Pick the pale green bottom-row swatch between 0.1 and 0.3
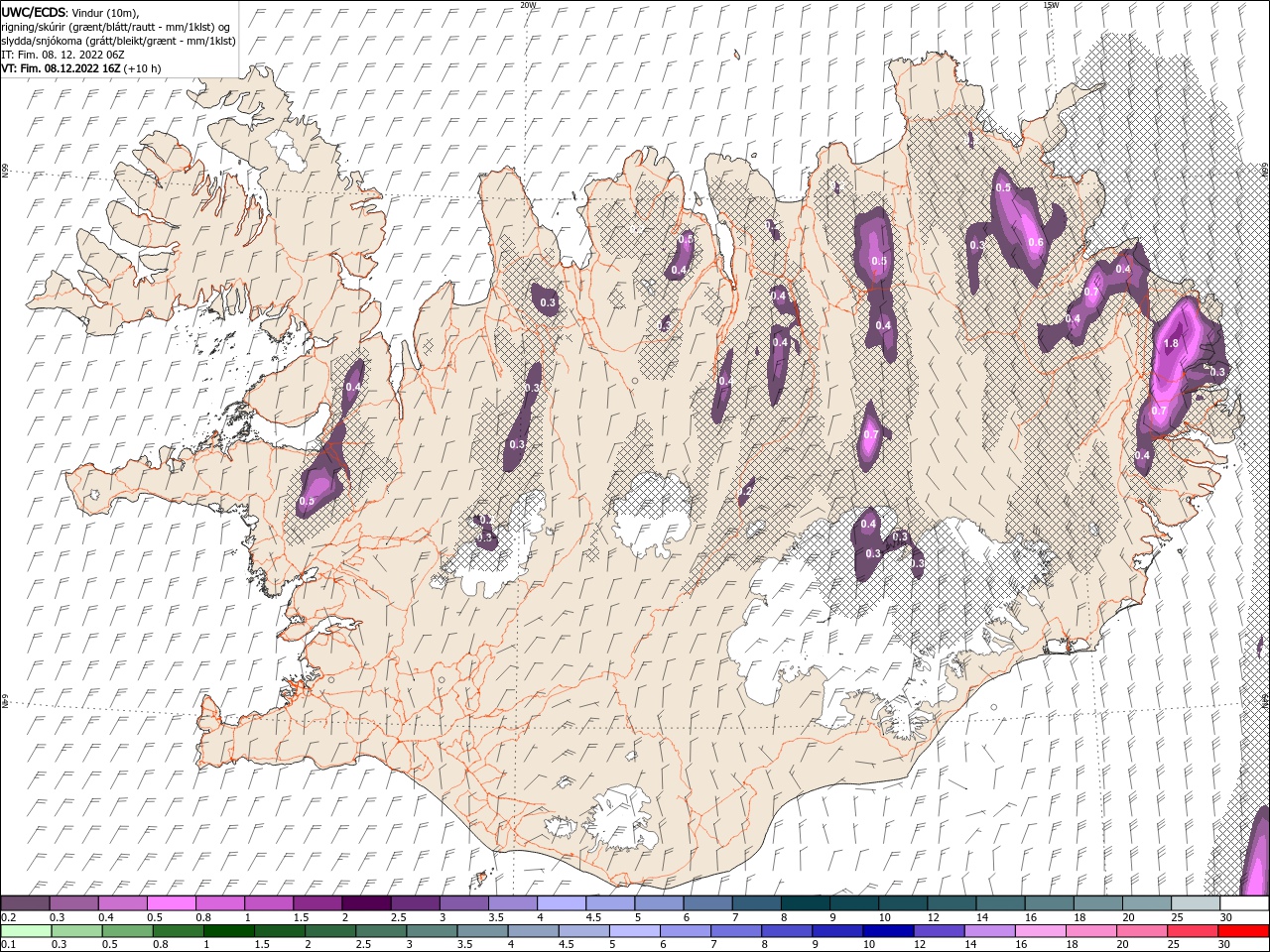 click(x=26, y=931)
